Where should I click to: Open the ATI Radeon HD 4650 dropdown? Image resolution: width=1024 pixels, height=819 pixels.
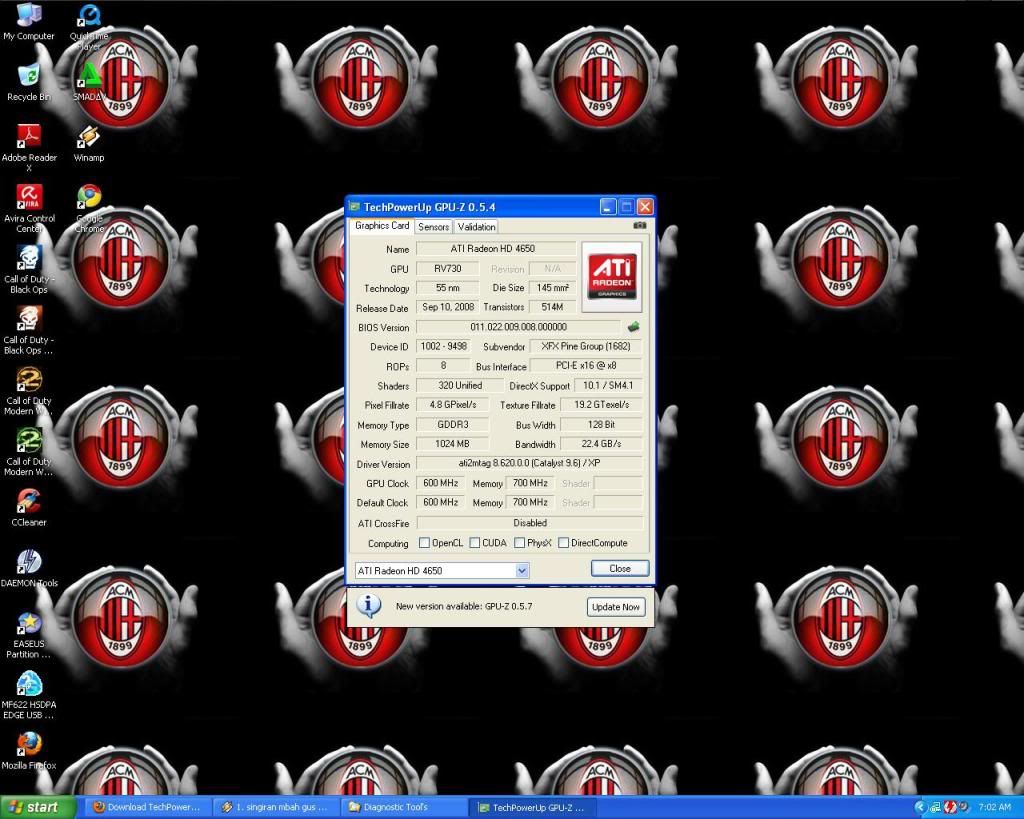point(522,570)
